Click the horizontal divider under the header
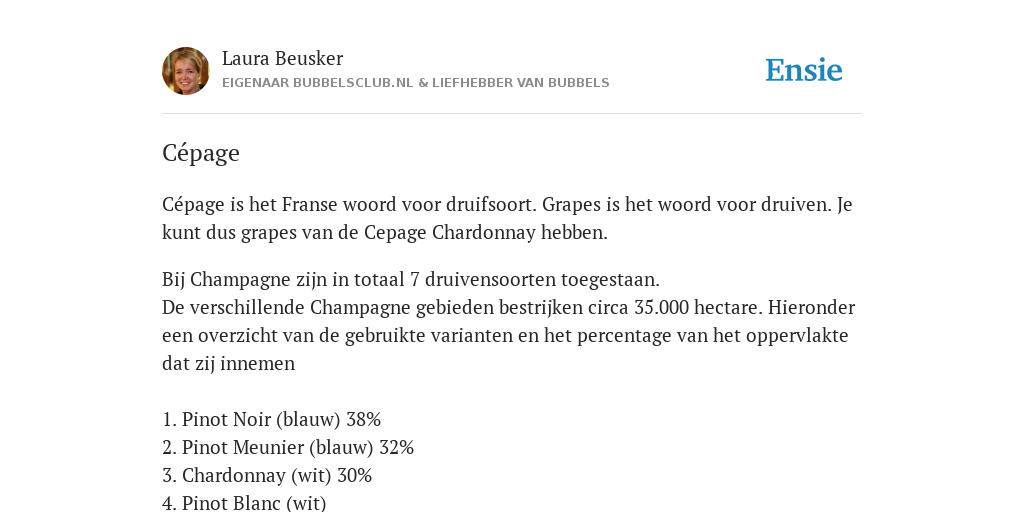 pos(512,114)
